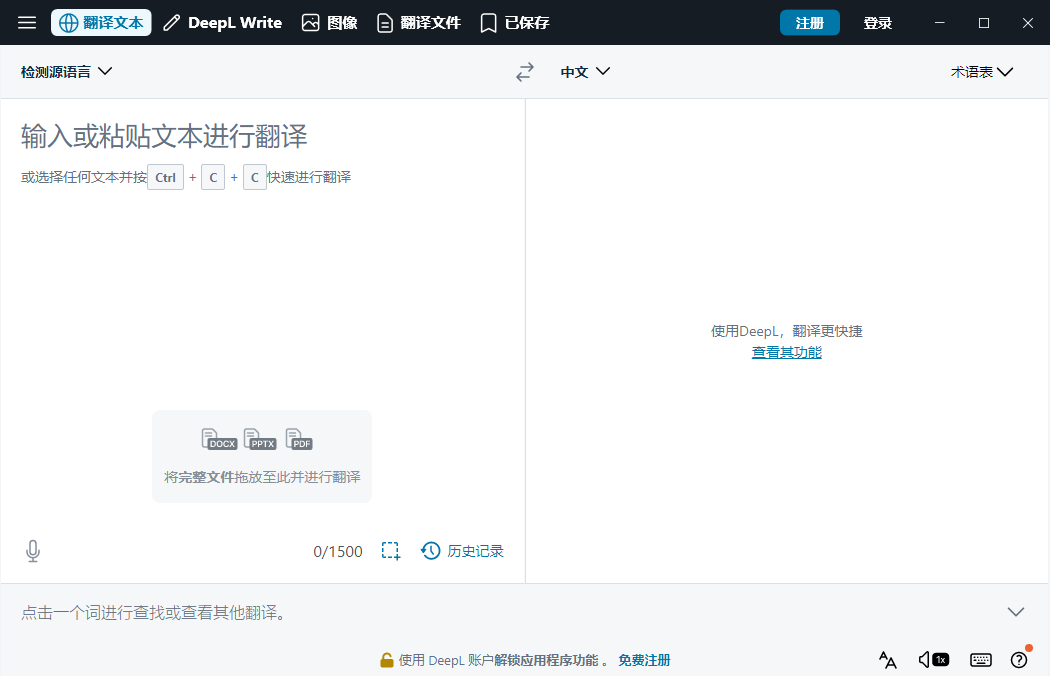
Task: Expand the 中文 target language dropdown
Action: click(x=585, y=72)
